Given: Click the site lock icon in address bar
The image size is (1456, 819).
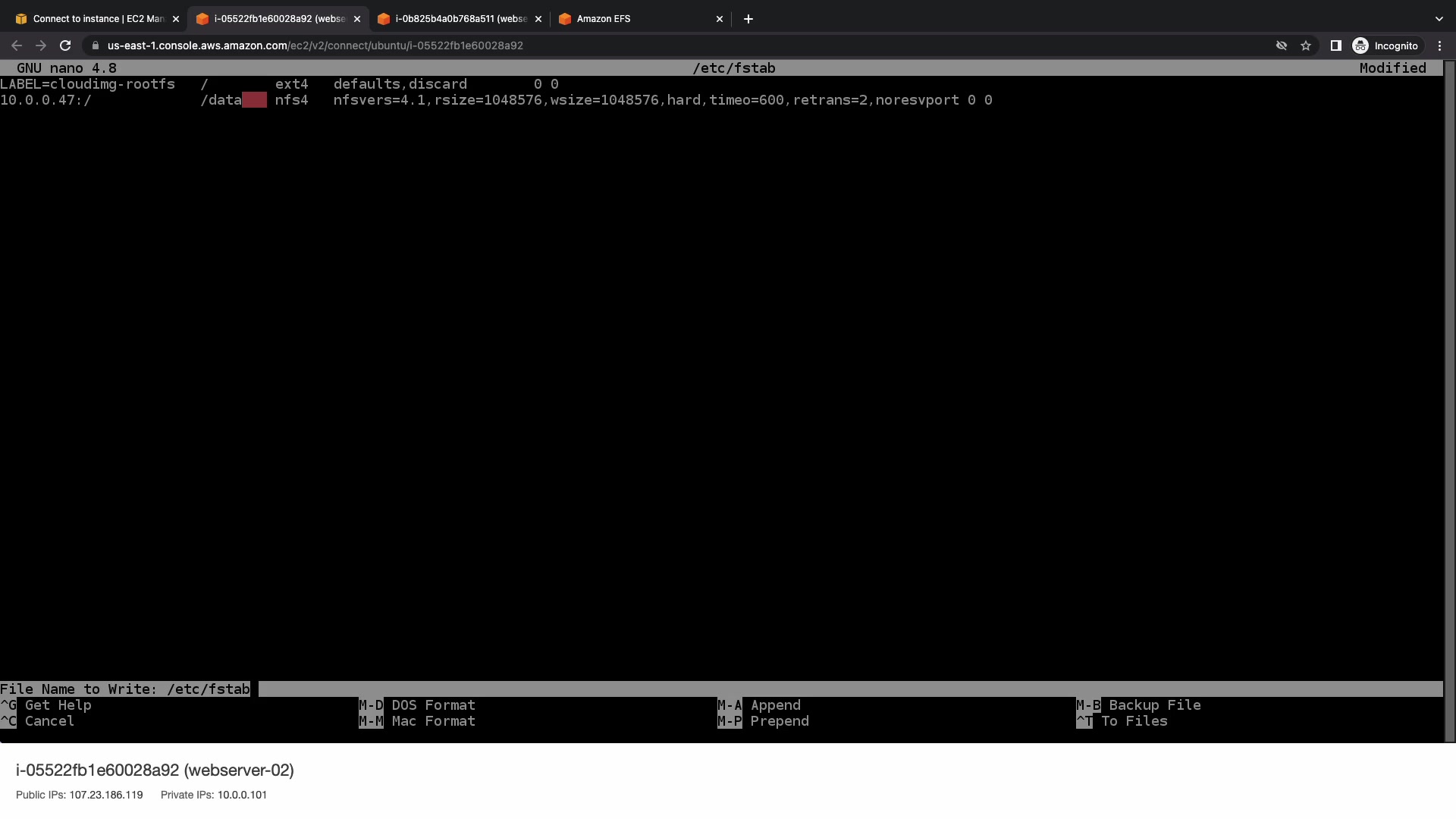Looking at the screenshot, I should (95, 45).
